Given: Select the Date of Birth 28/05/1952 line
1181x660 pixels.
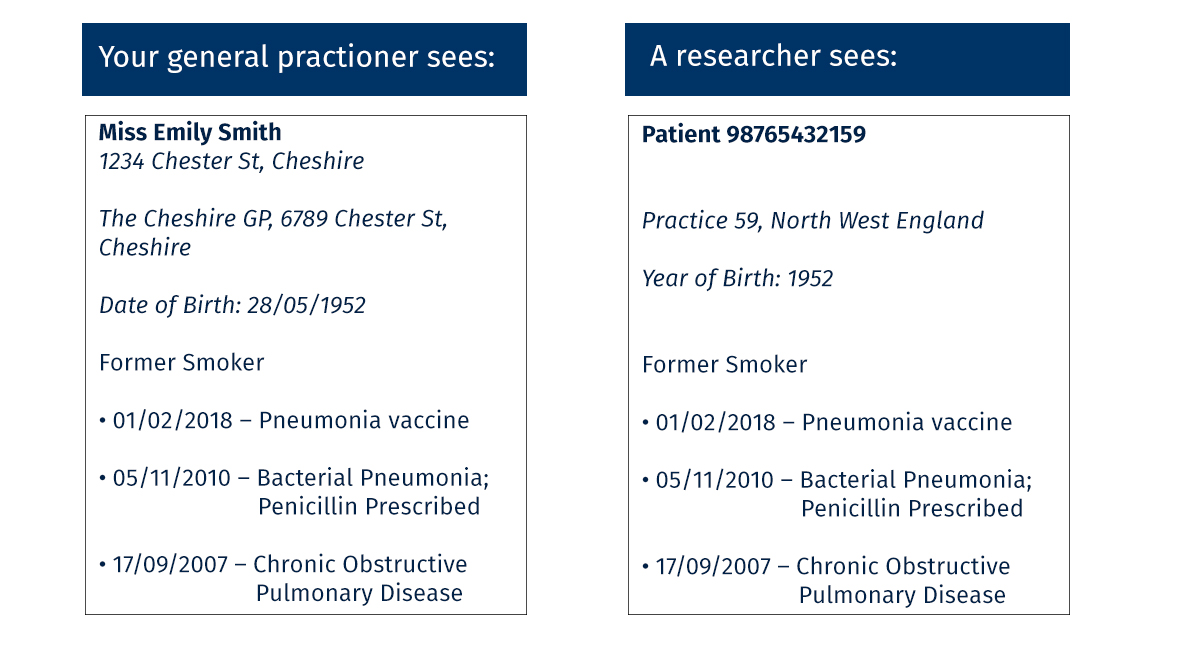Looking at the screenshot, I should point(232,305).
